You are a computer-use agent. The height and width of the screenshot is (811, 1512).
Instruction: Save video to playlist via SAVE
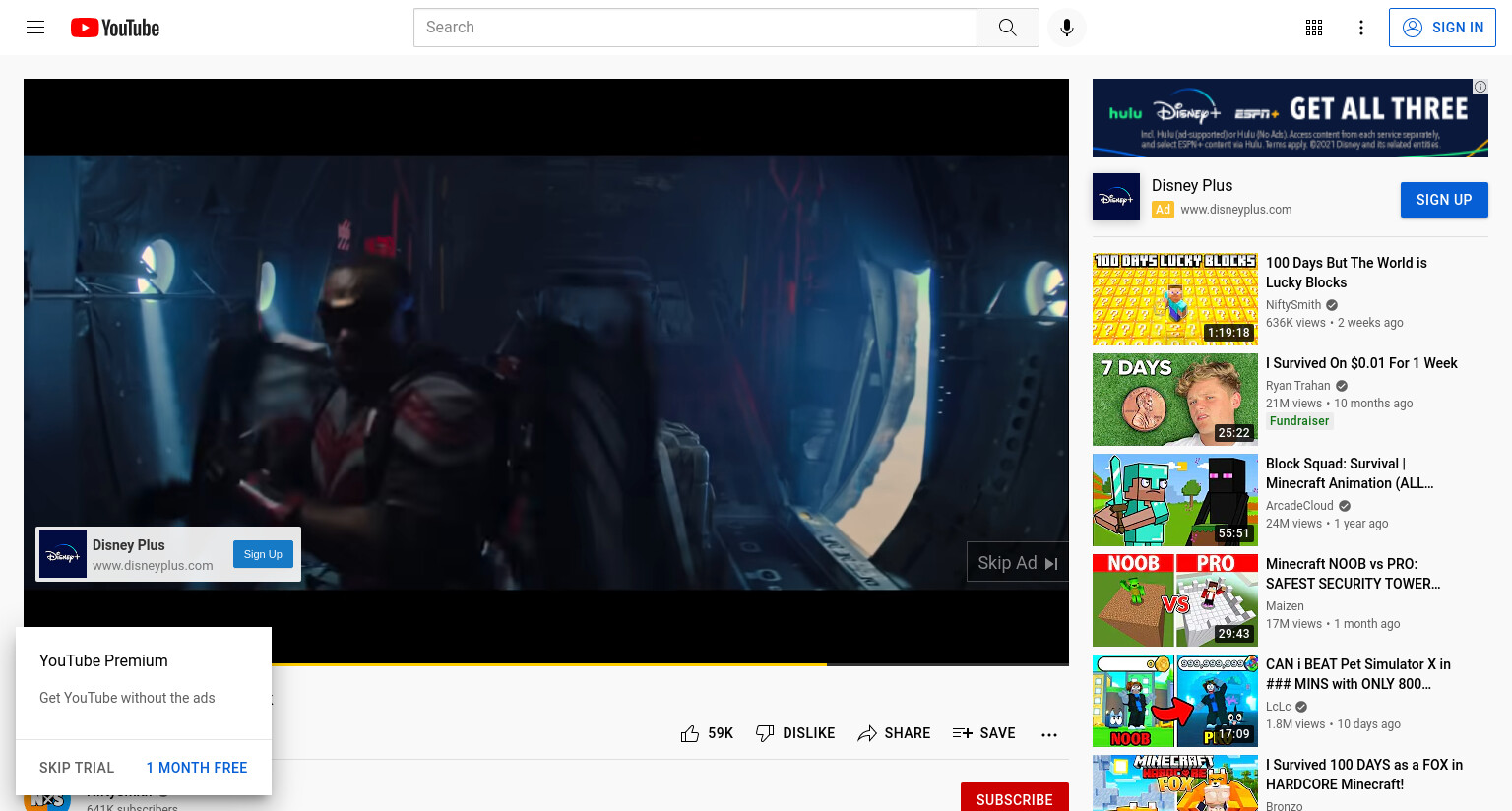[x=984, y=733]
